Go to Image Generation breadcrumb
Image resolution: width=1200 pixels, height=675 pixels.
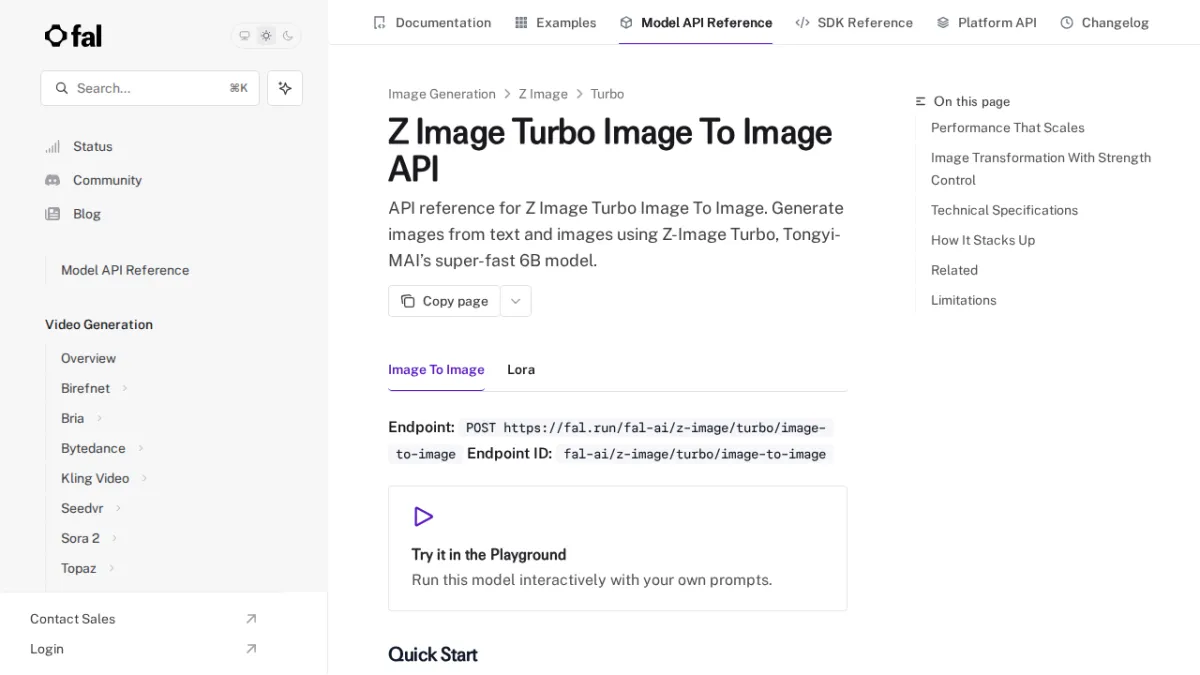tap(442, 94)
